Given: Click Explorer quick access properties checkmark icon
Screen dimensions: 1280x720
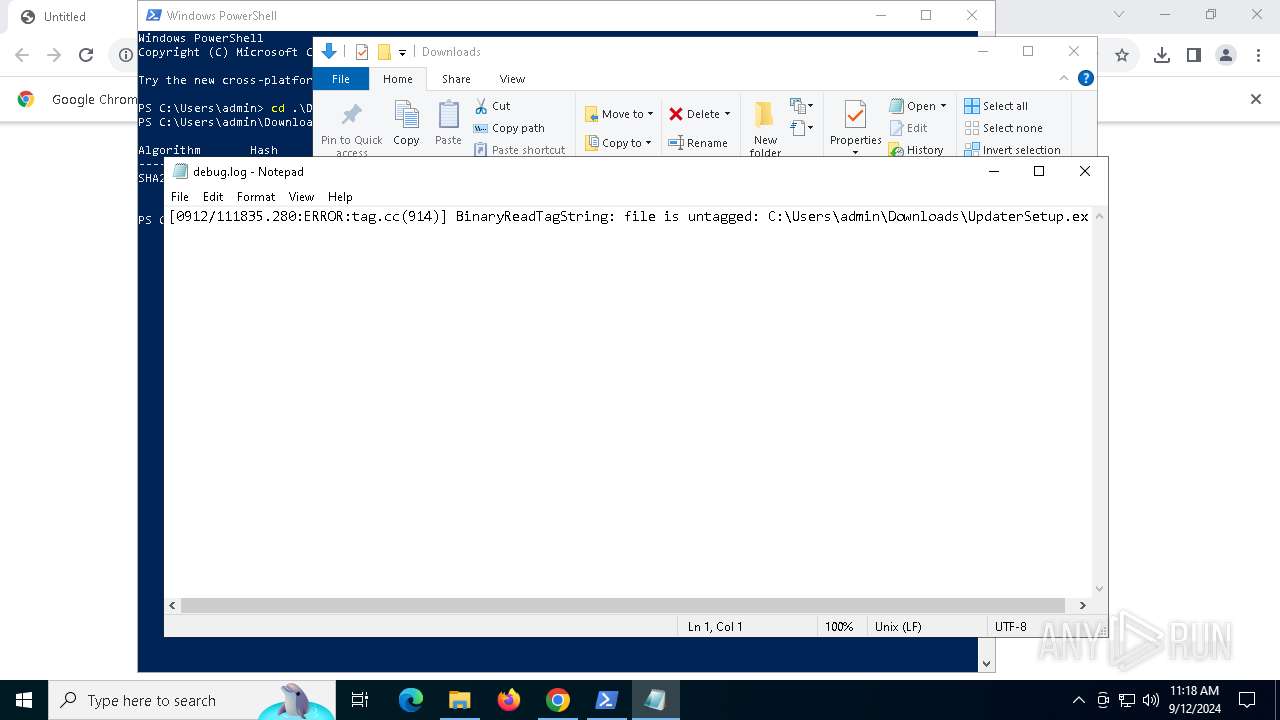Looking at the screenshot, I should coord(362,52).
